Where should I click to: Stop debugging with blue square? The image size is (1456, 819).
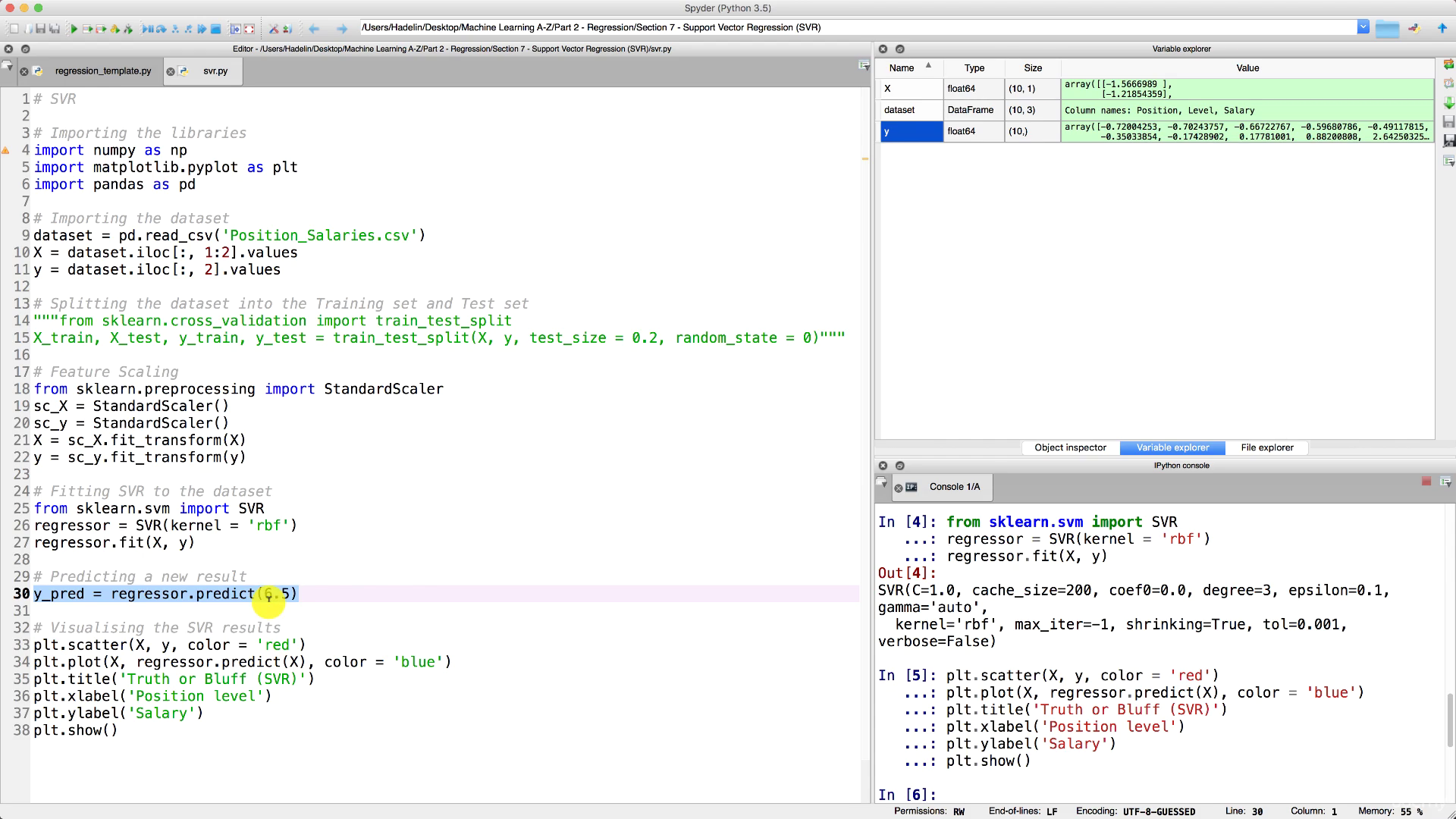point(215,29)
